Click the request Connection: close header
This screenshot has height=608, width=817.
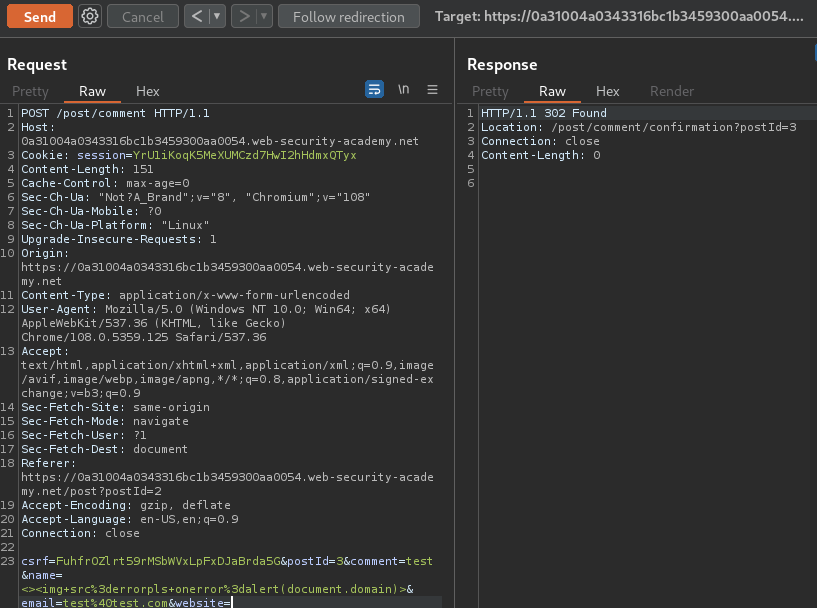pos(80,533)
